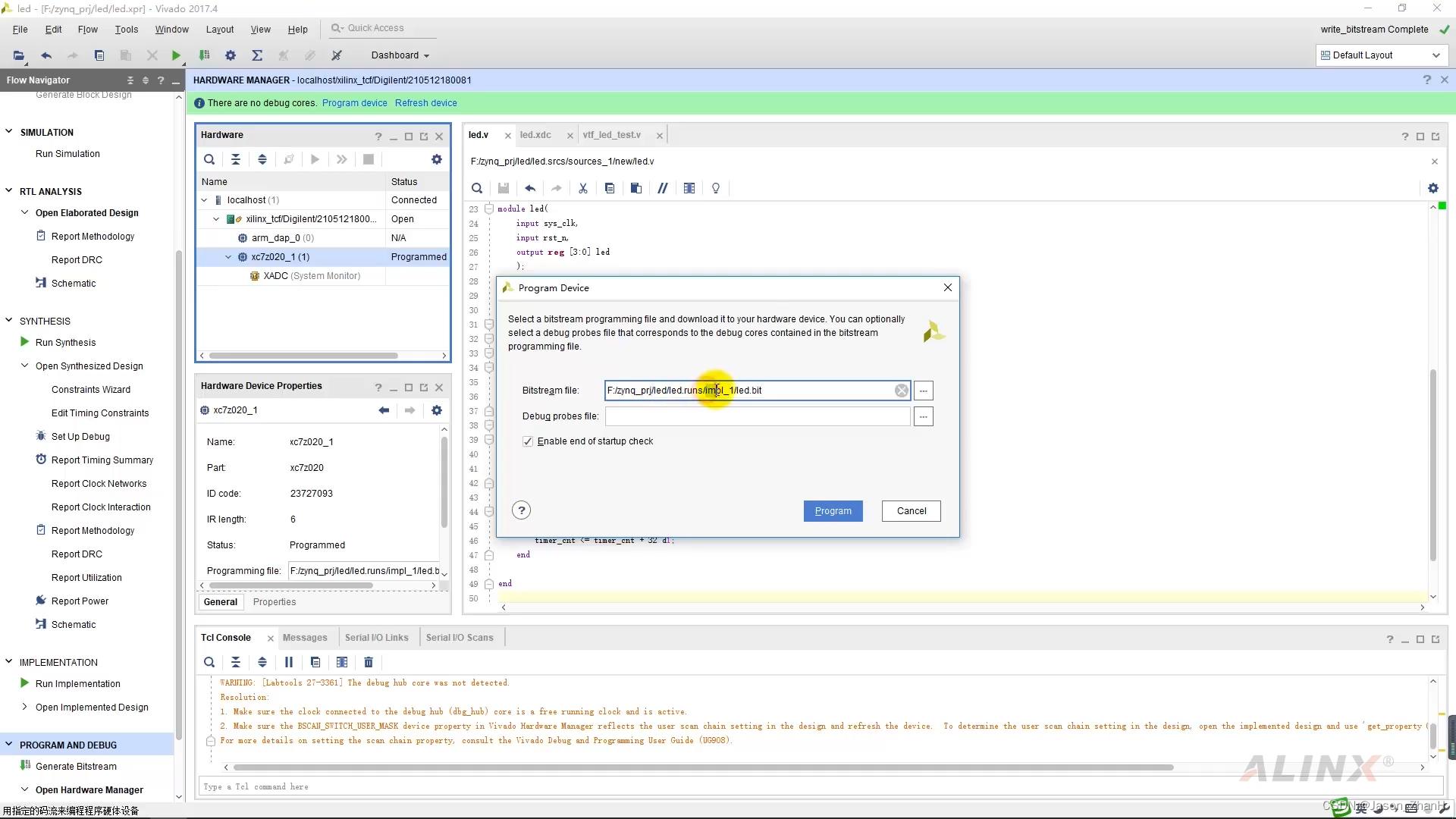
Task: Click the Tcl Console clear trash icon
Action: click(x=369, y=662)
